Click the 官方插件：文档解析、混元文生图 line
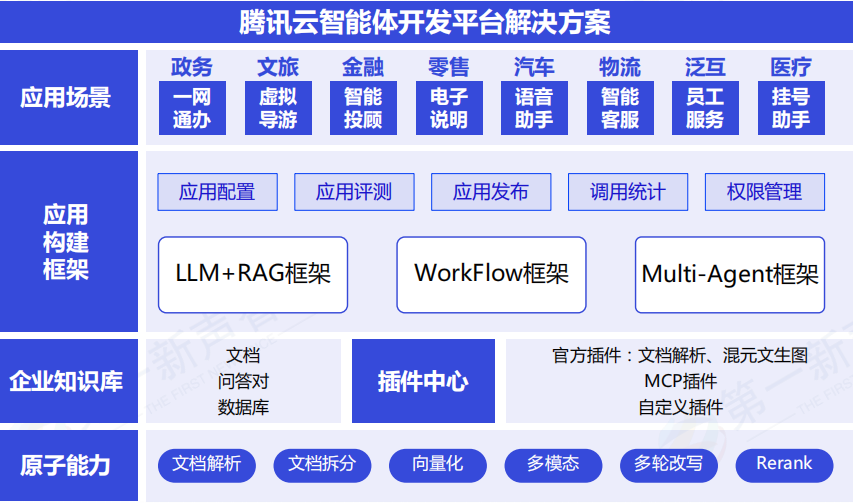 [x=680, y=355]
